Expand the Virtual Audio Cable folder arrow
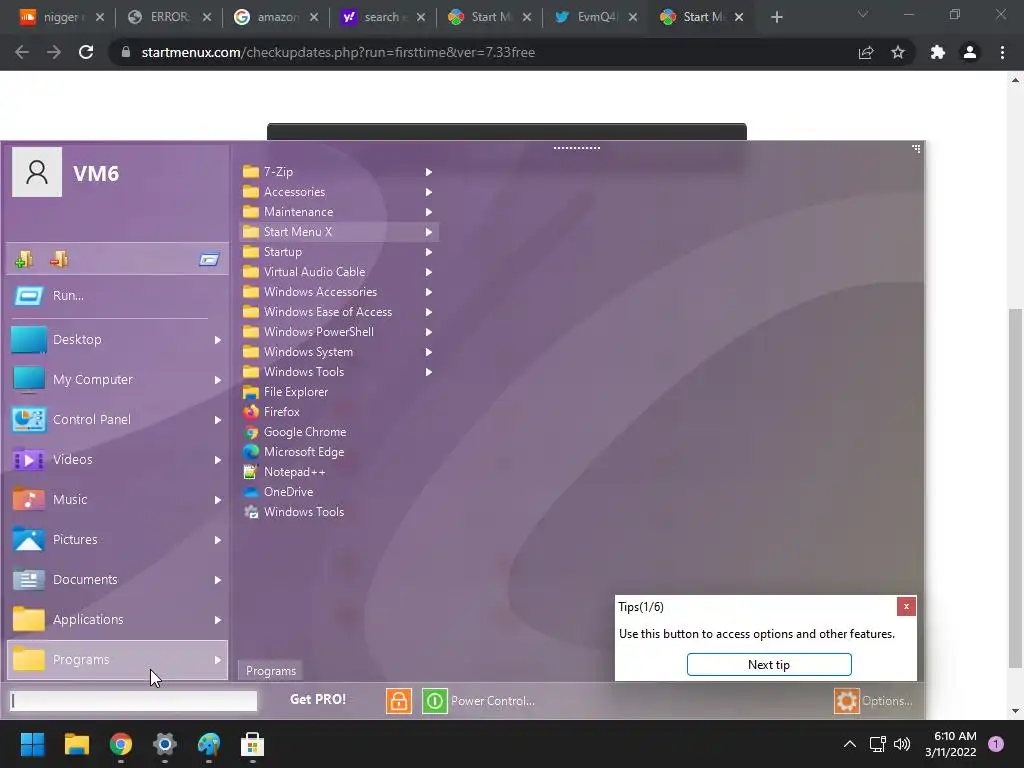 click(428, 272)
